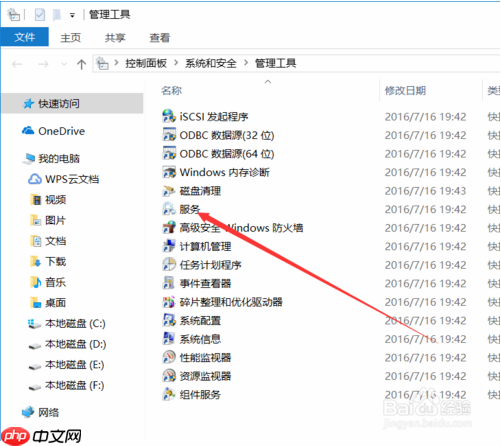Open 本地磁盘 (D:) in navigation pane
Screen dimensions: 501x446
point(75,344)
